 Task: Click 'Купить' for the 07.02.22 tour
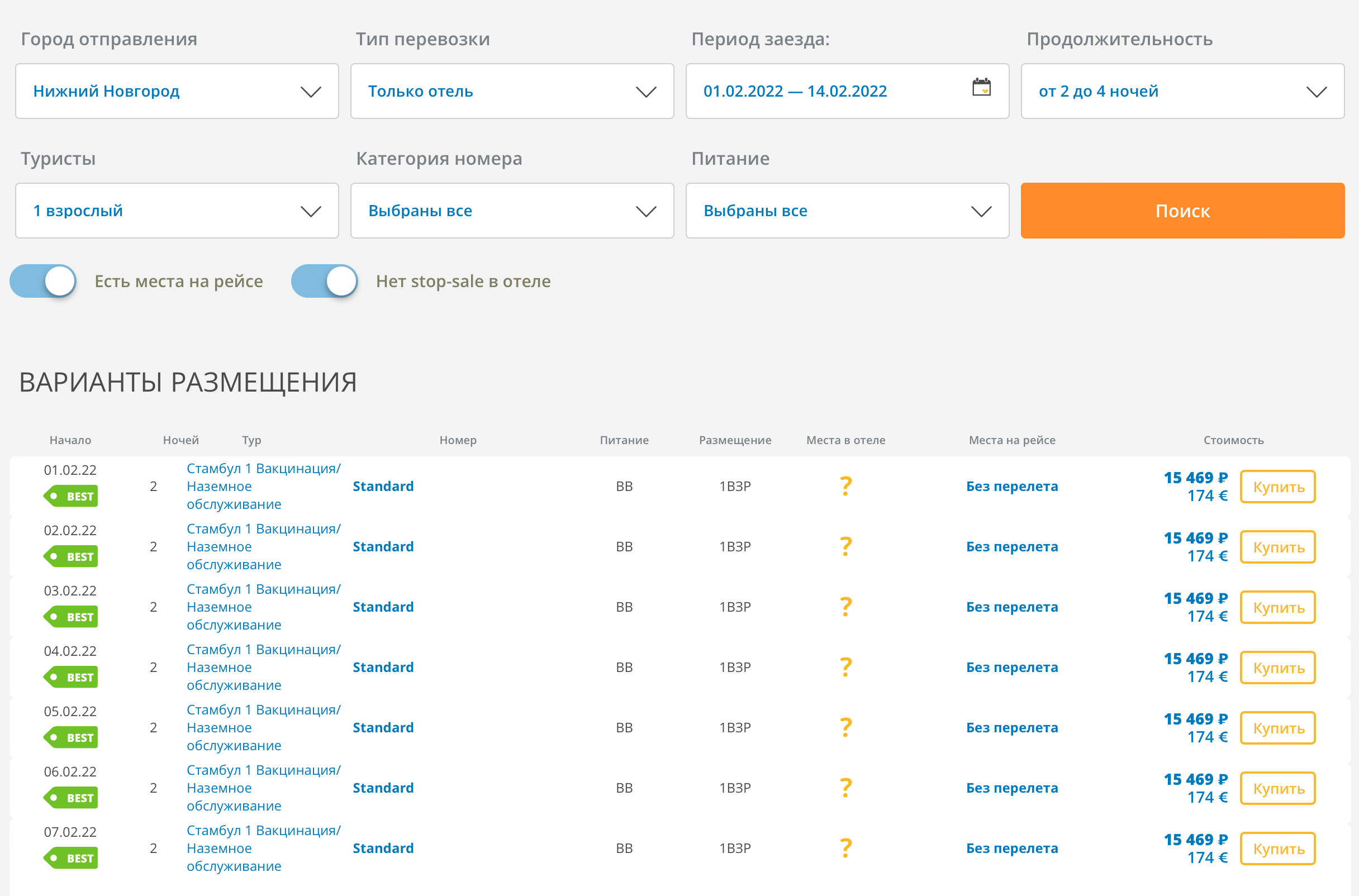pyautogui.click(x=1278, y=849)
